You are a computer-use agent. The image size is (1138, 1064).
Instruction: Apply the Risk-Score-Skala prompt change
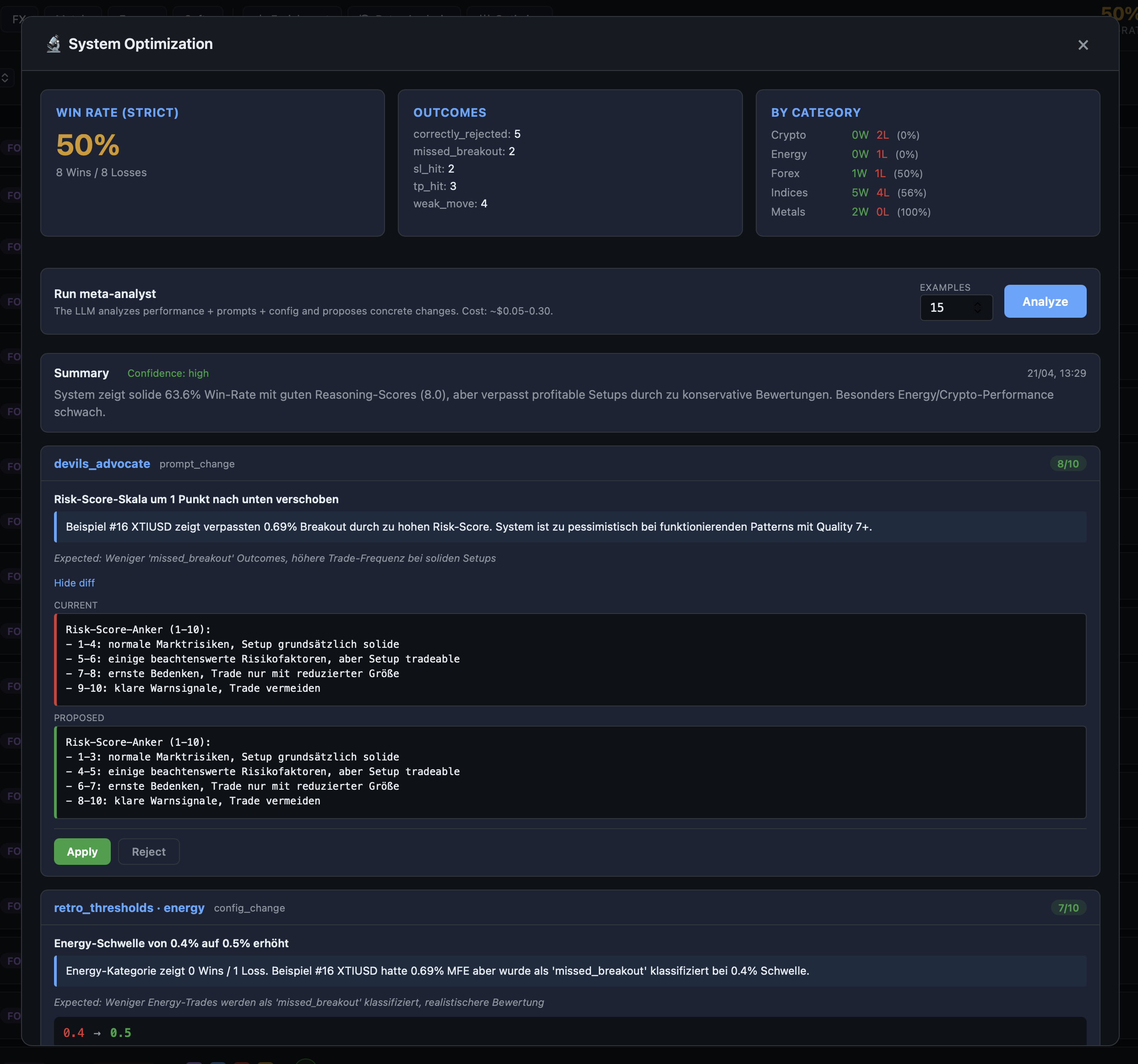click(82, 852)
